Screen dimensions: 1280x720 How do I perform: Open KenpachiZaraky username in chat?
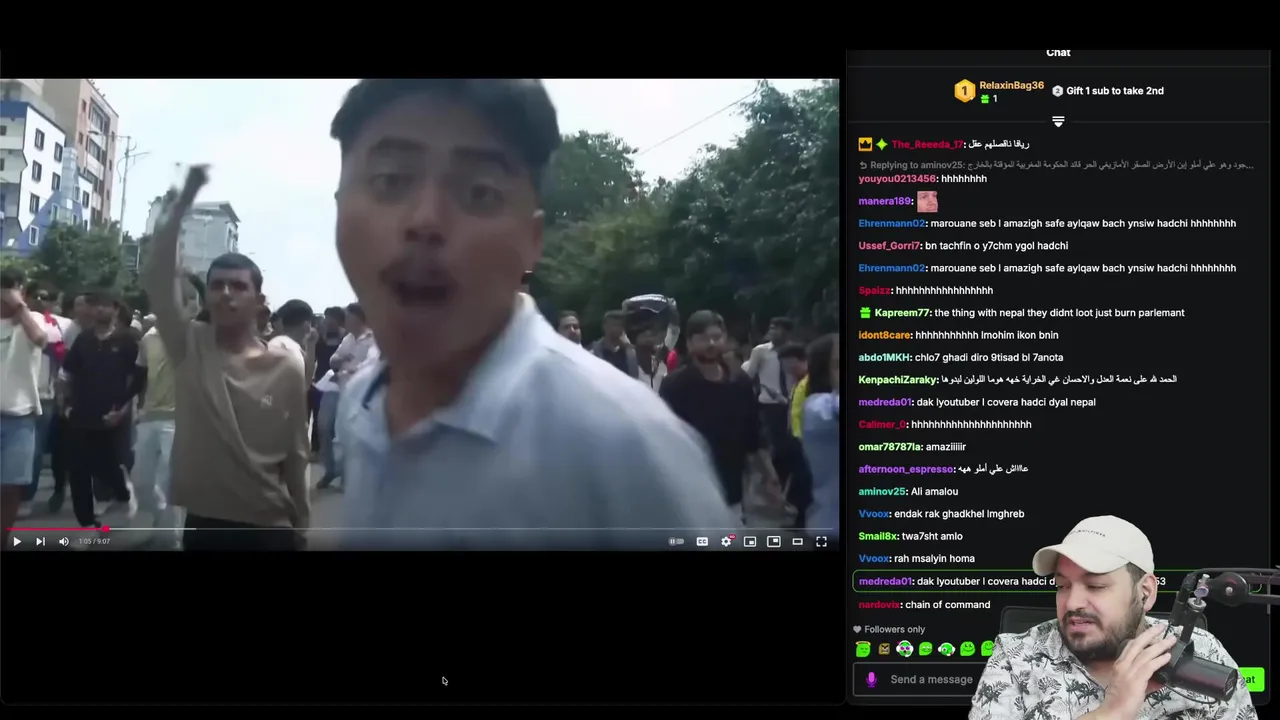point(898,380)
